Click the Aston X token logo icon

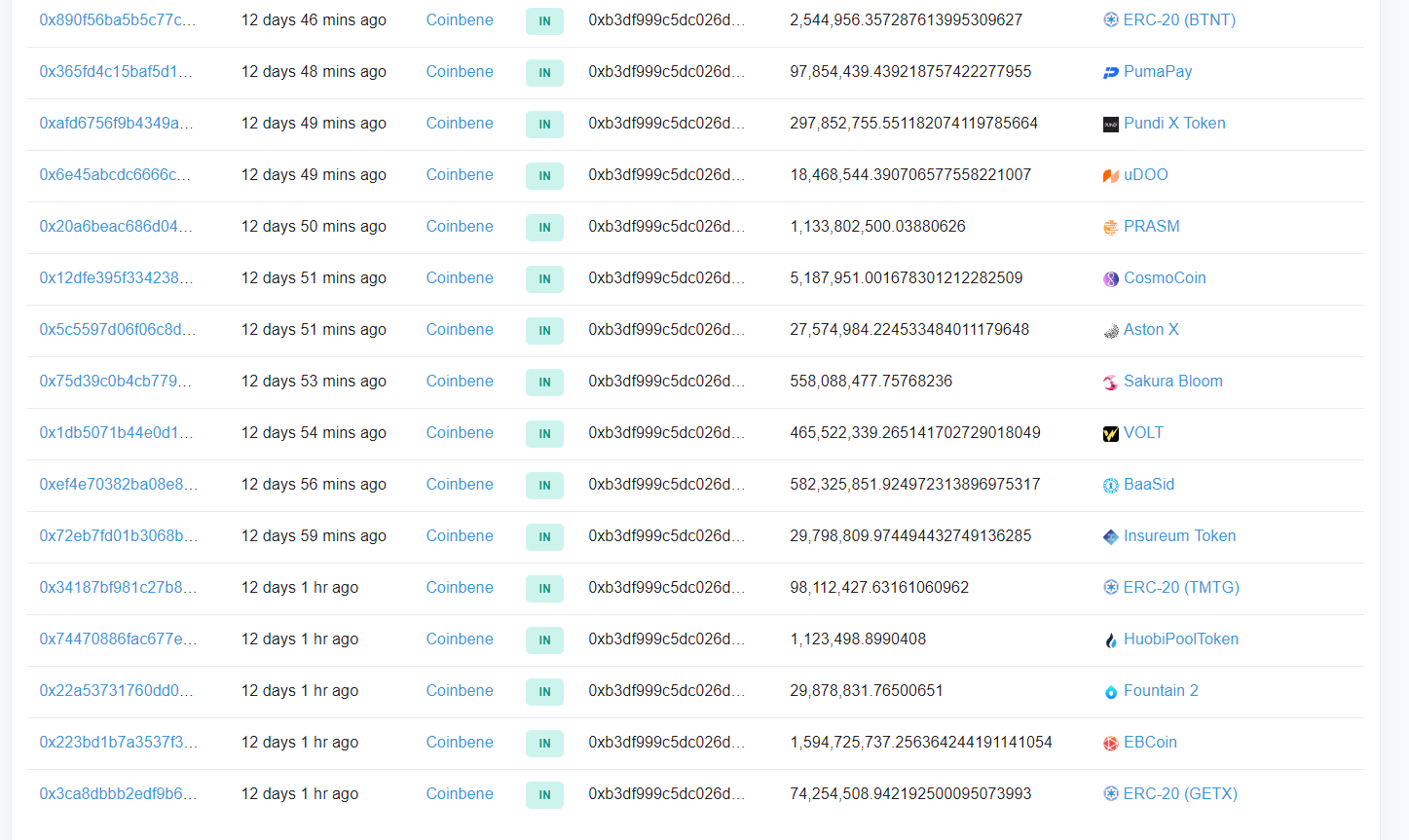pos(1111,330)
